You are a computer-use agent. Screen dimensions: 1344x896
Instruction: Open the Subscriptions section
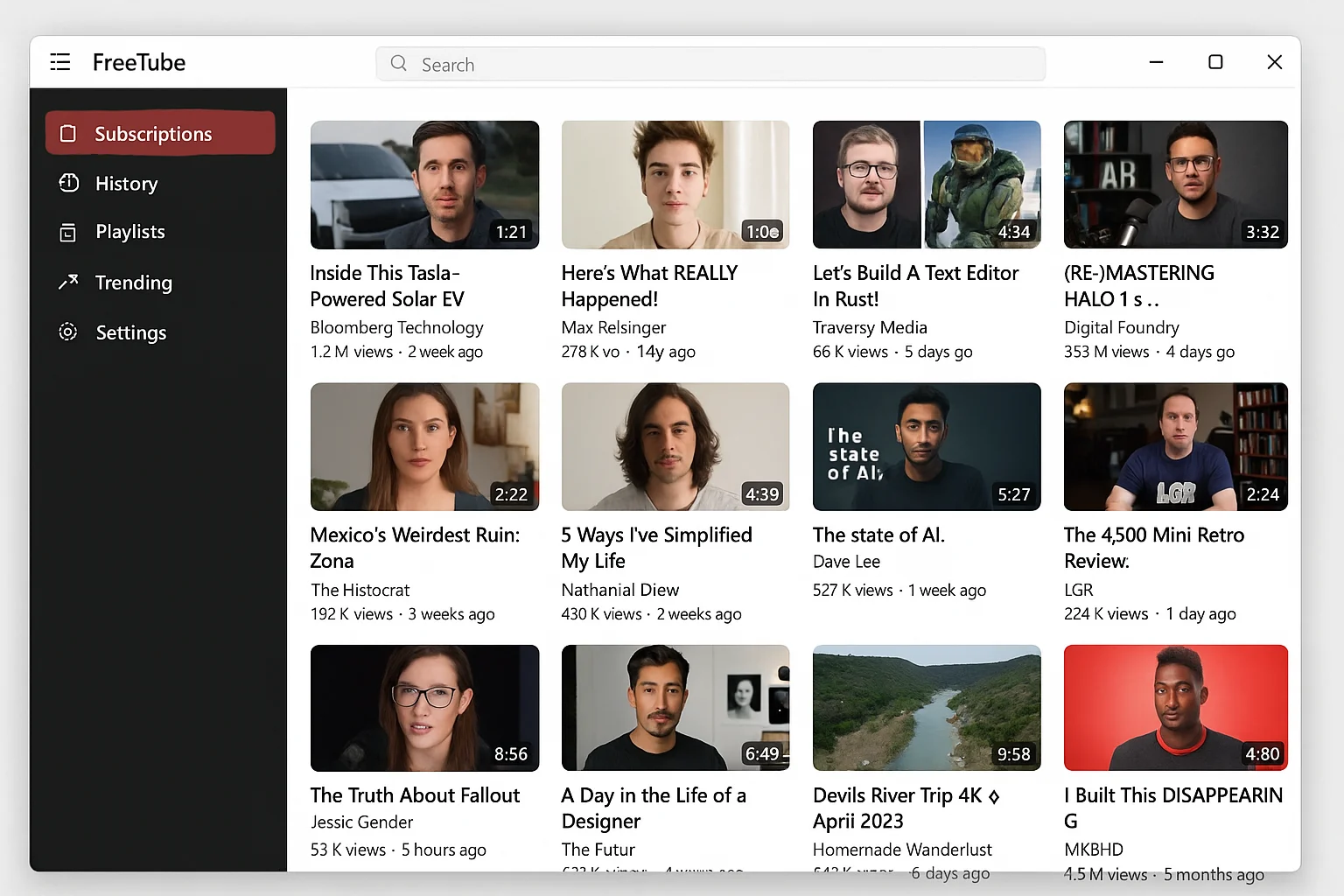pos(160,133)
